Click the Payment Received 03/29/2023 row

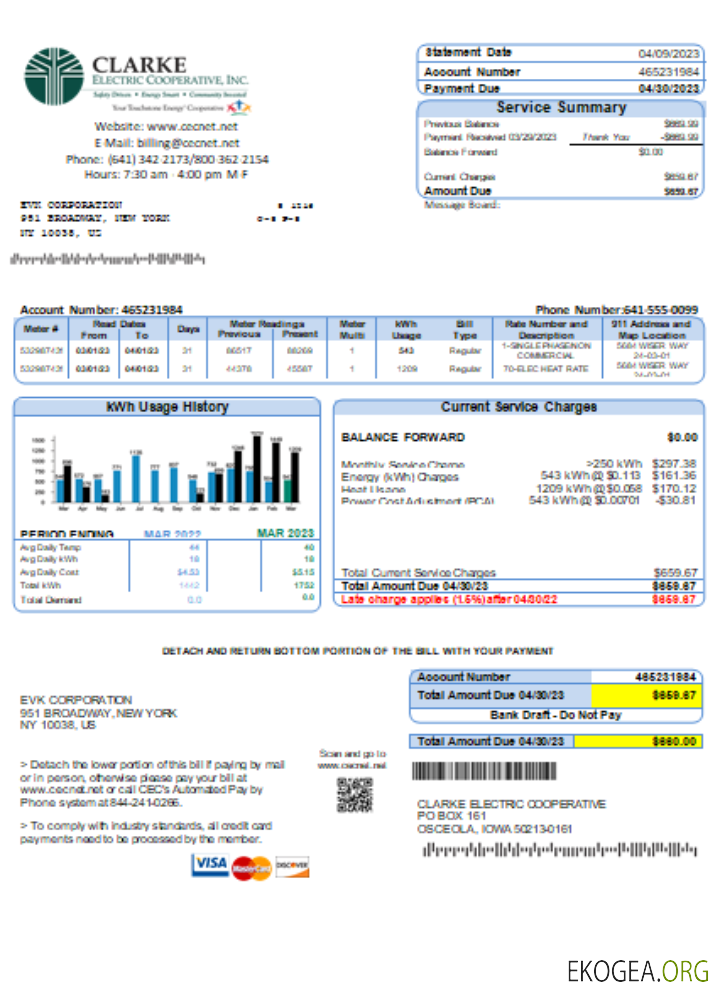tap(561, 137)
